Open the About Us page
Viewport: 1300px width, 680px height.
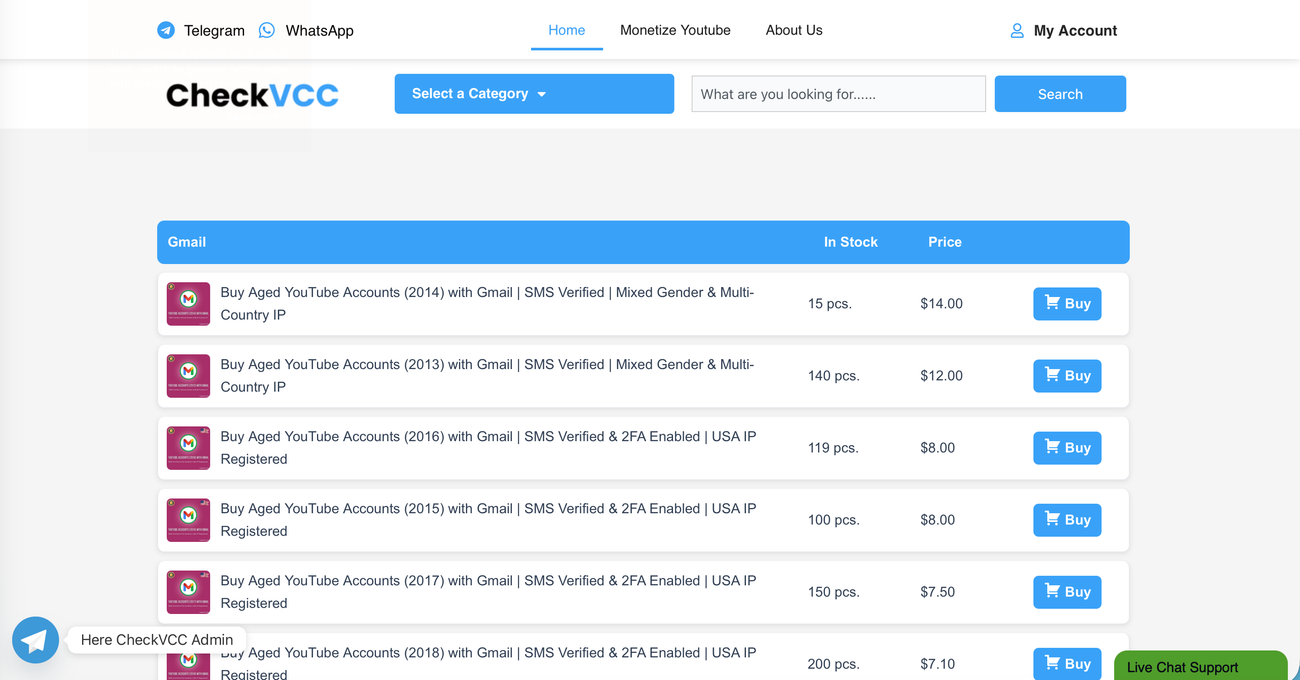pos(794,30)
